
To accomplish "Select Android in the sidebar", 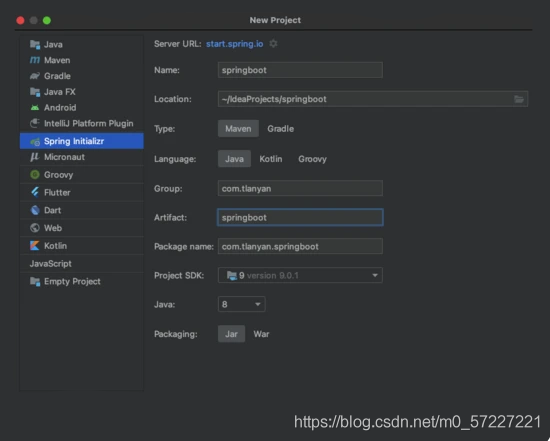I will pos(82,107).
